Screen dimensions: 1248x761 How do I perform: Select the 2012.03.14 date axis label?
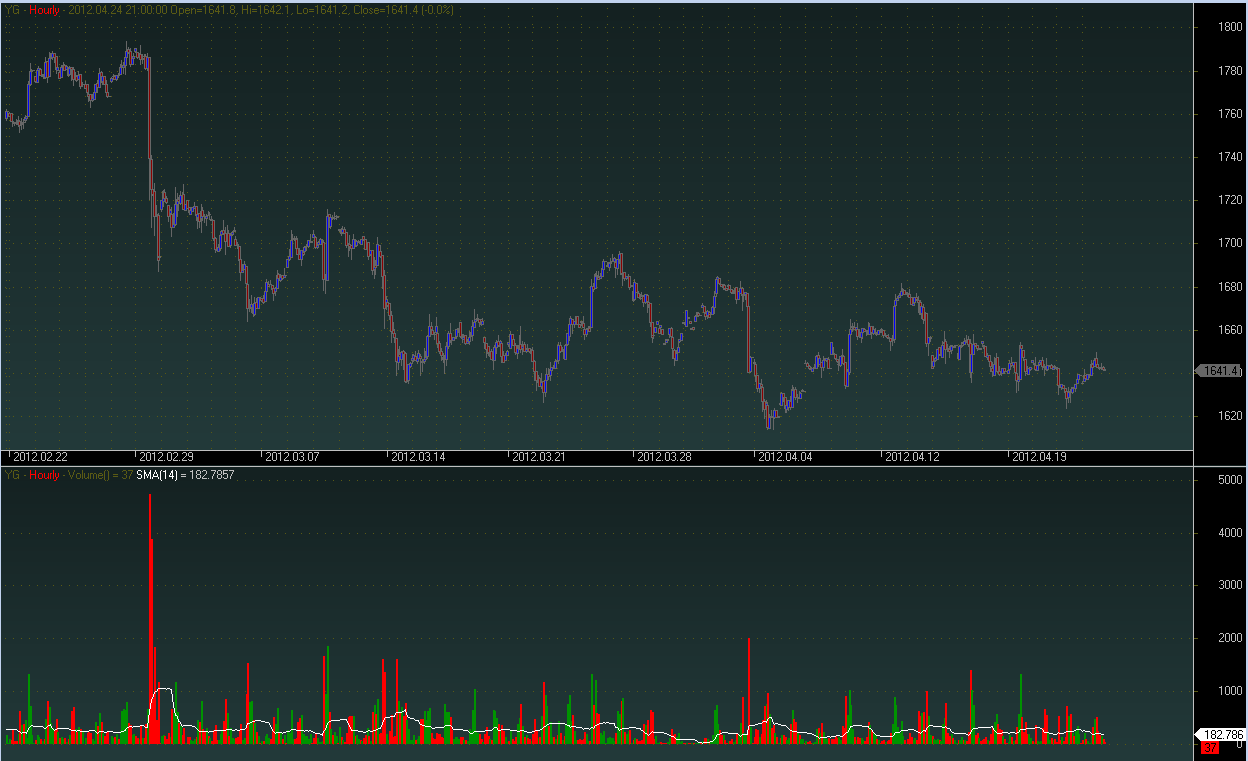(x=416, y=457)
